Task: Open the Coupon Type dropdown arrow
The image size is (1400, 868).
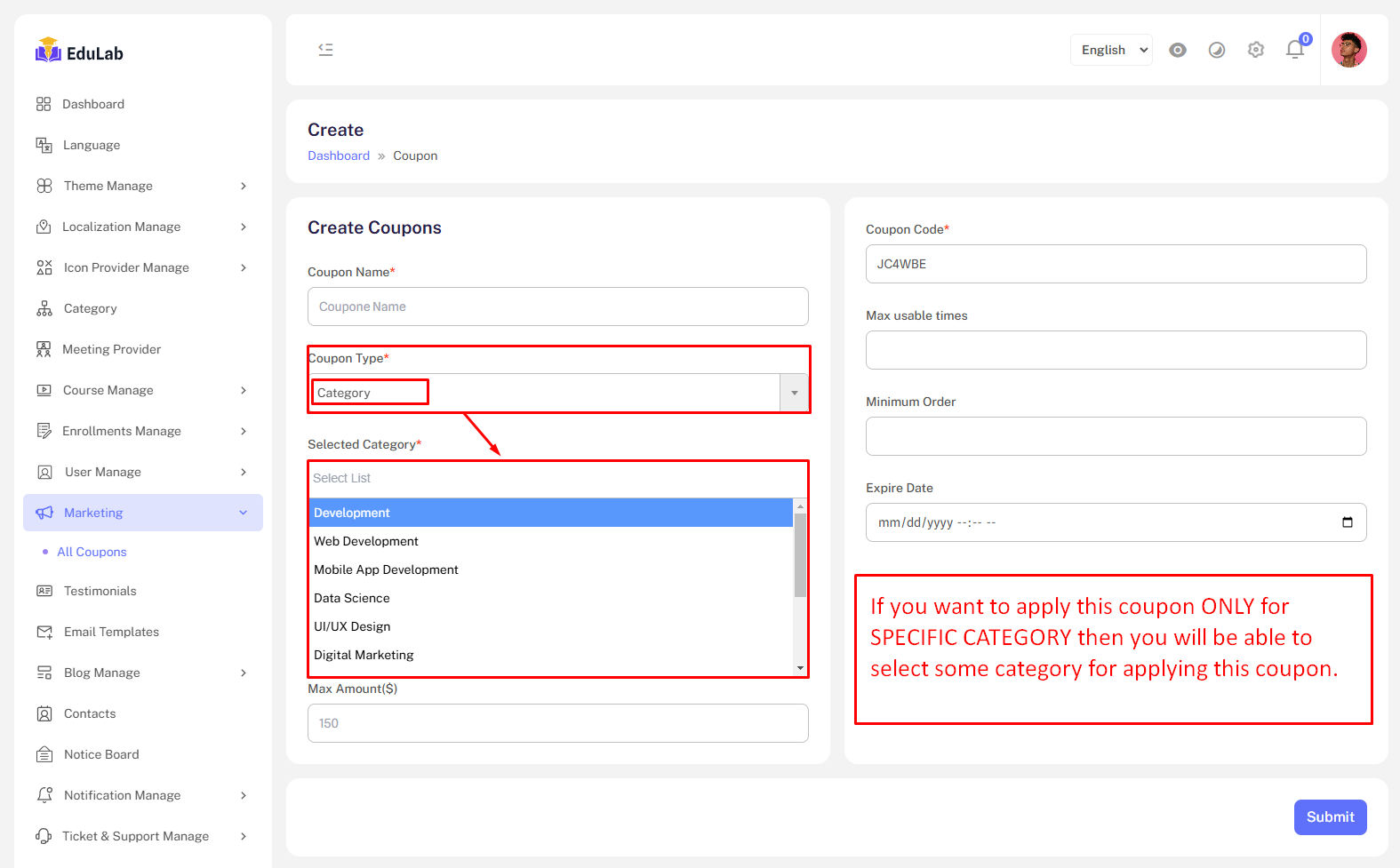Action: pyautogui.click(x=794, y=393)
